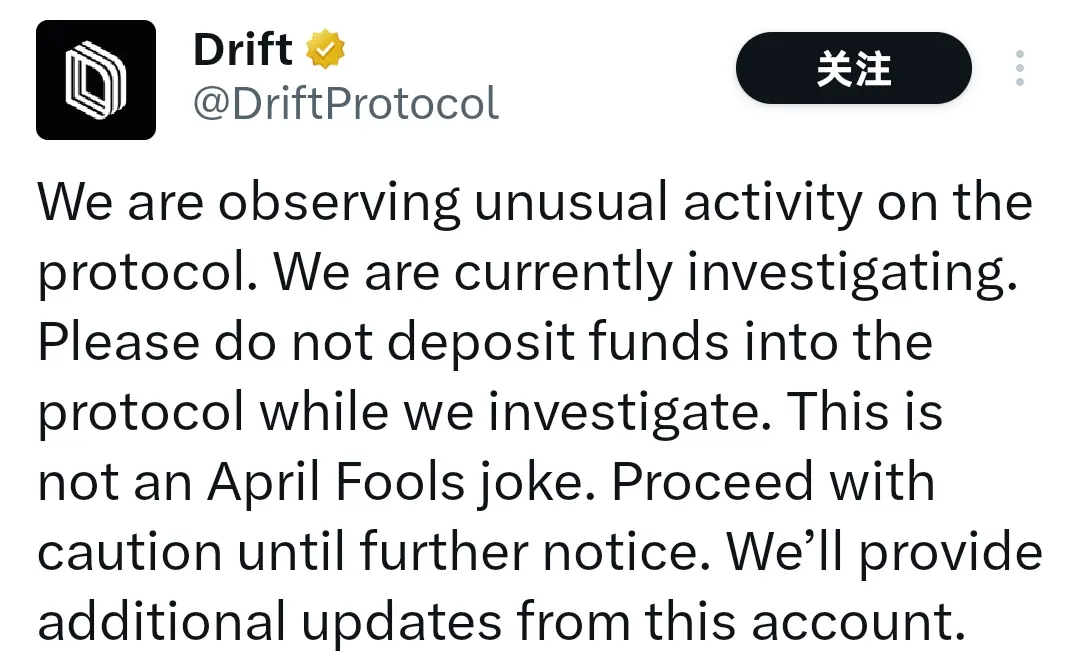Image resolution: width=1080 pixels, height=663 pixels.
Task: Open the Drift display name link
Action: (x=242, y=50)
